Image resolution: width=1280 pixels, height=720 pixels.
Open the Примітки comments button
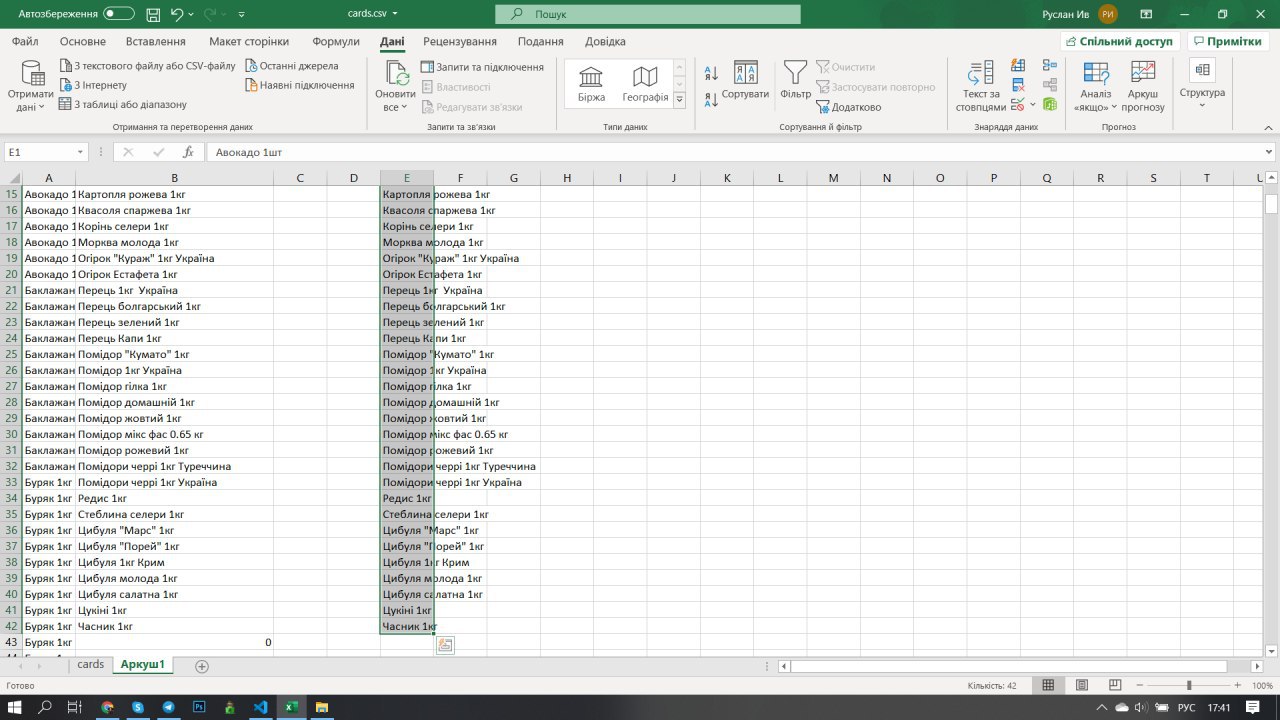click(x=1226, y=41)
